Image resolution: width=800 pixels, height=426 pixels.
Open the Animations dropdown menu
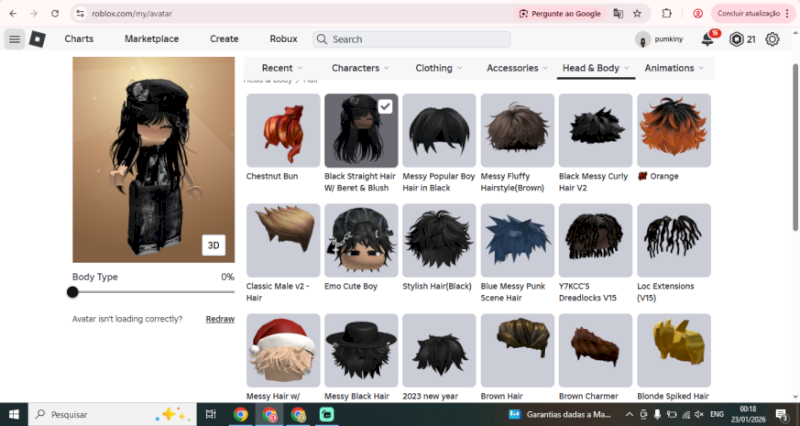(674, 68)
